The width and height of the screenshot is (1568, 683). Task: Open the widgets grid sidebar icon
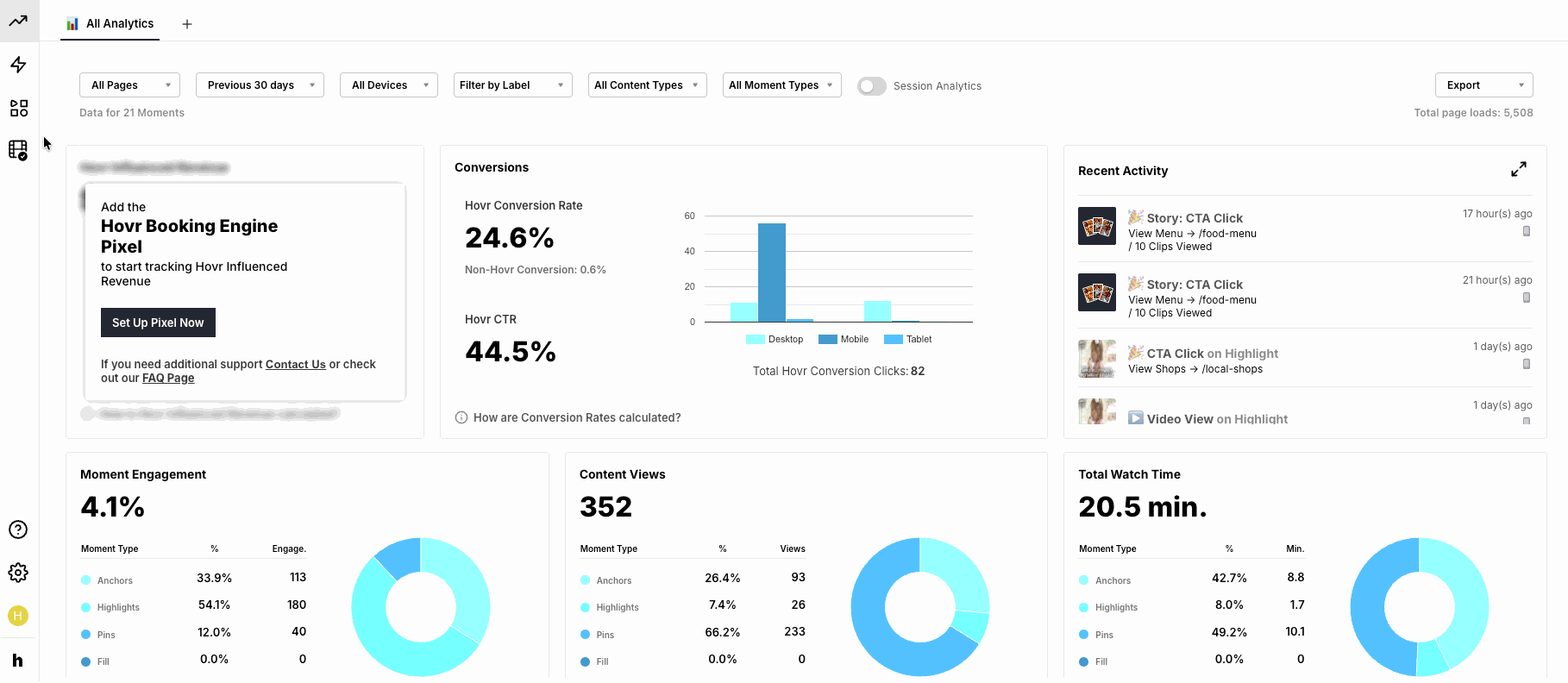(x=18, y=108)
